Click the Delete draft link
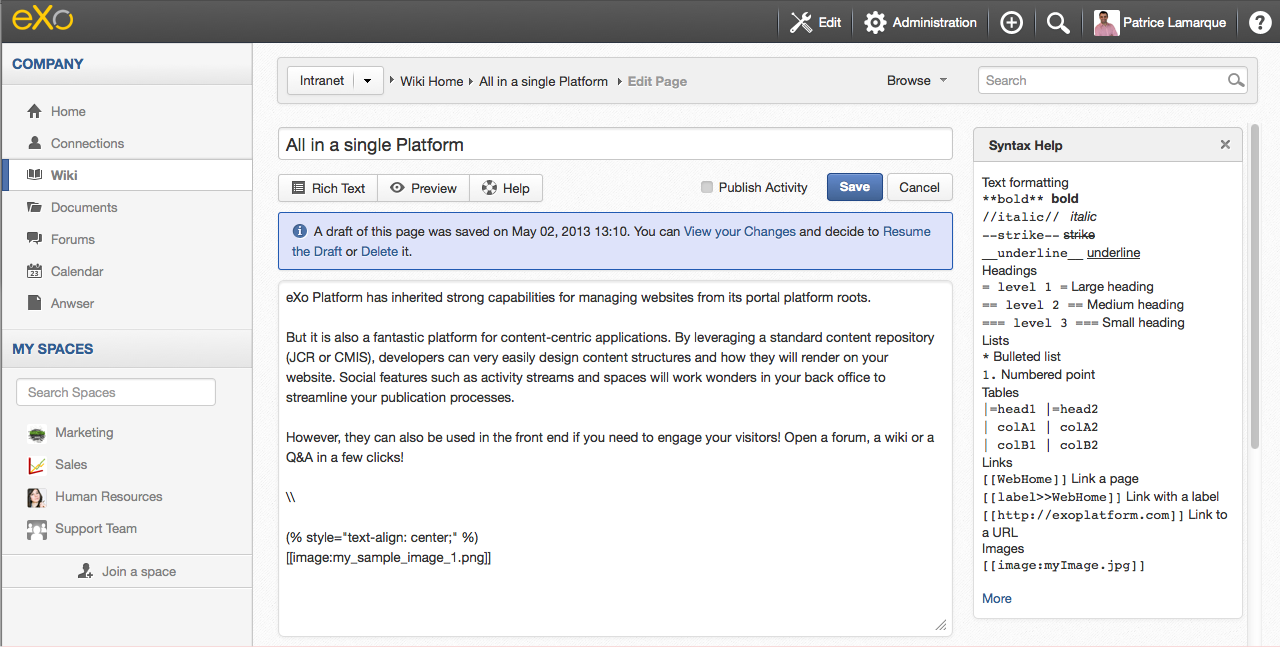The width and height of the screenshot is (1280, 647). pyautogui.click(x=380, y=251)
